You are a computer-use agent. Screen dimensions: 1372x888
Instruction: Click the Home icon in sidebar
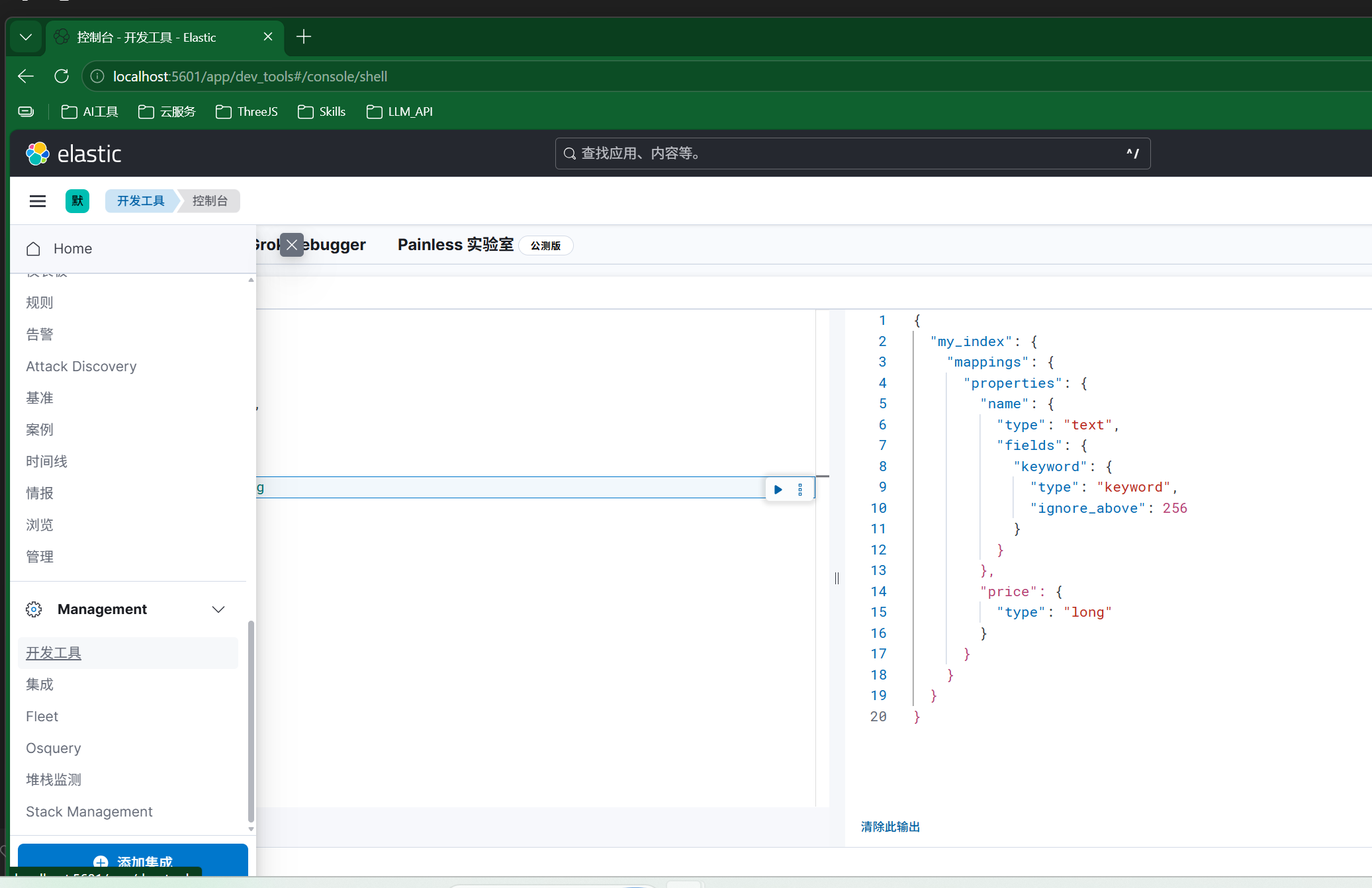tap(33, 249)
